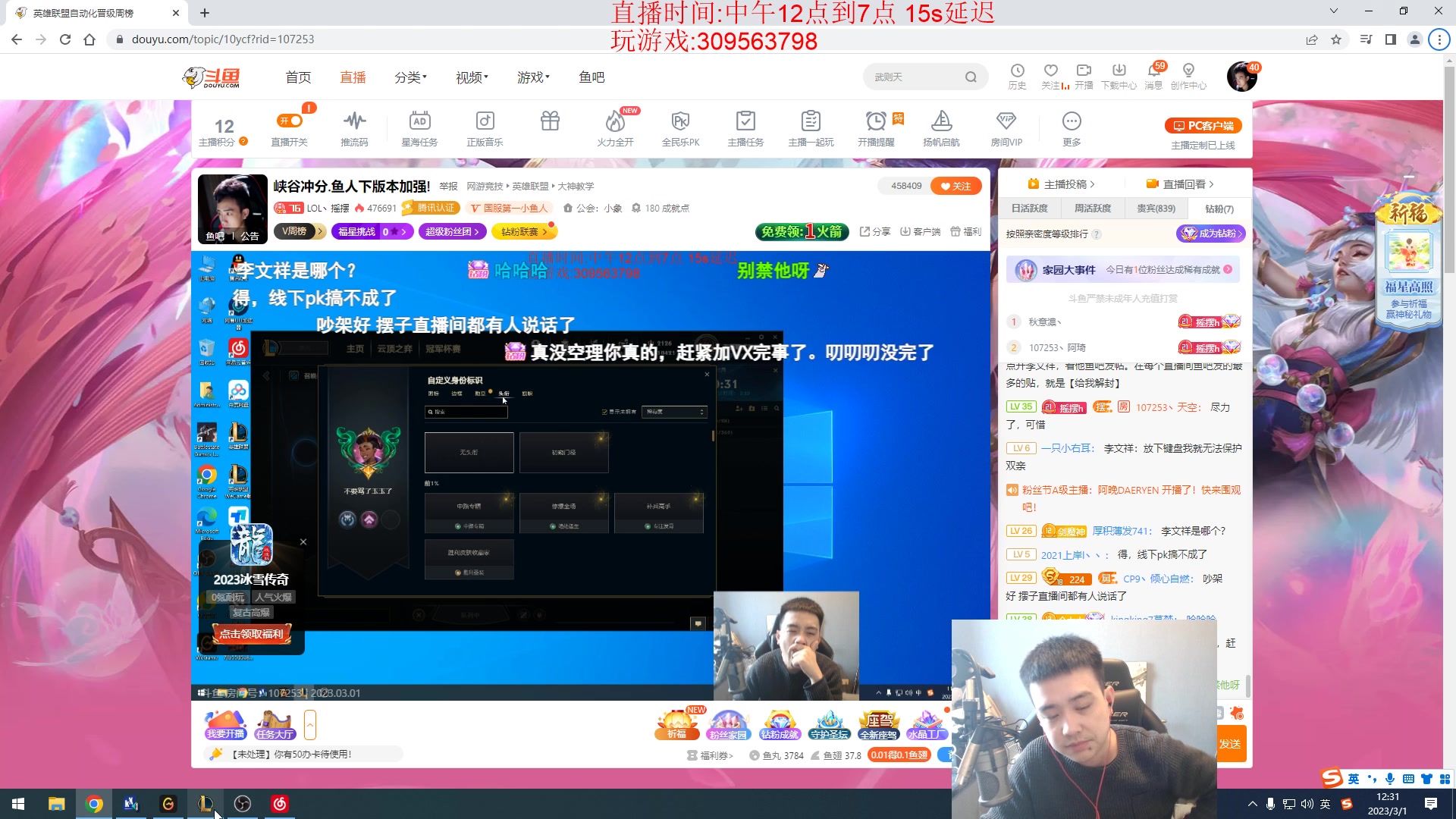Screen dimensions: 1456x819
Task: Expand the 分类 dropdown in the navbar
Action: pyautogui.click(x=408, y=76)
